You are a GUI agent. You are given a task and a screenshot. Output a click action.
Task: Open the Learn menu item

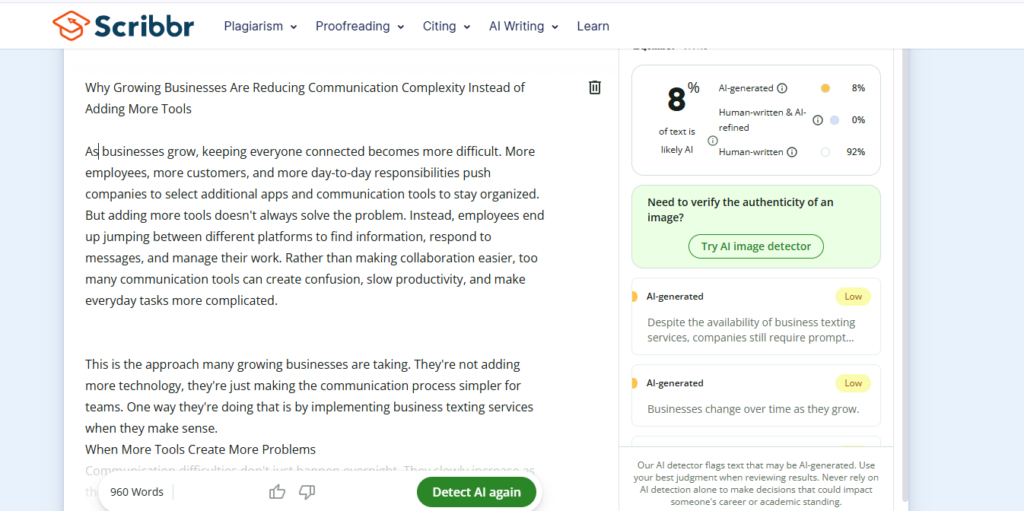point(593,26)
